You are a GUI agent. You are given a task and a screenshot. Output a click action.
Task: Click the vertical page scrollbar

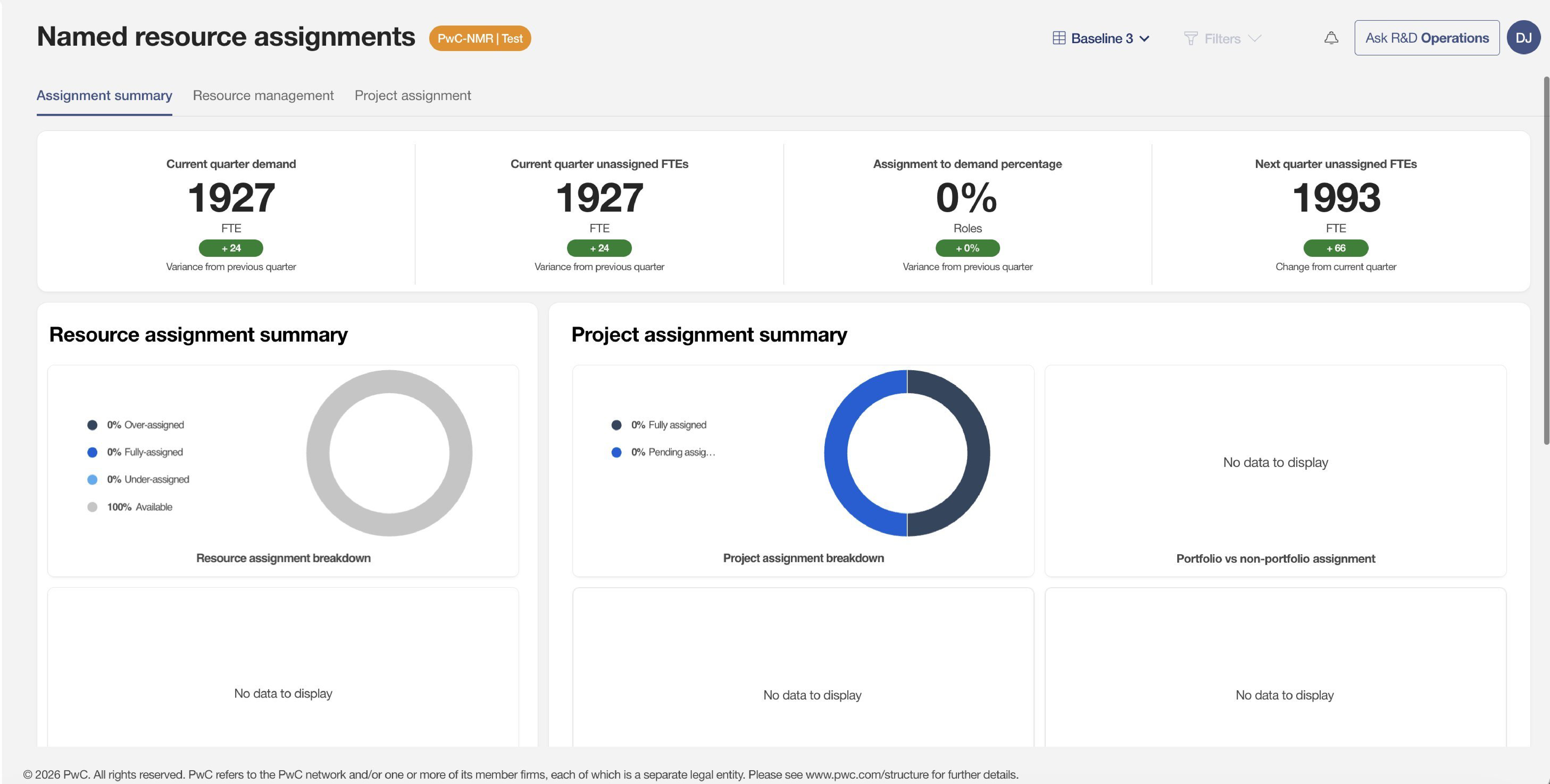pyautogui.click(x=1546, y=260)
